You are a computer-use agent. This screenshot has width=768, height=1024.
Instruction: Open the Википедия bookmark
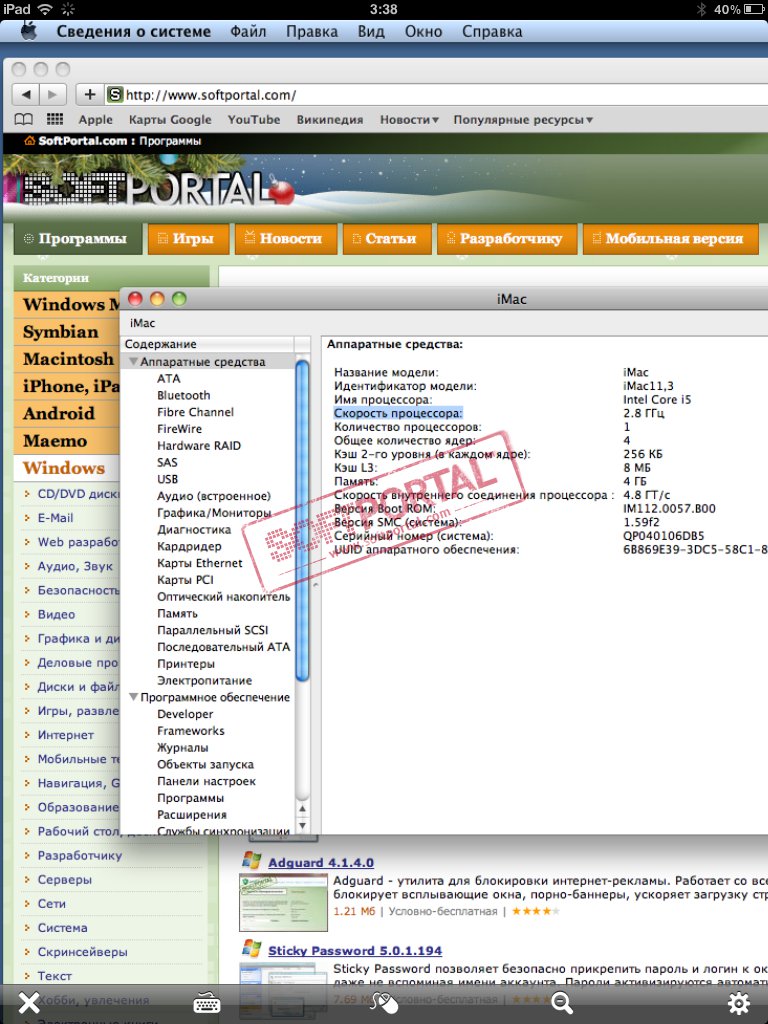pos(329,120)
